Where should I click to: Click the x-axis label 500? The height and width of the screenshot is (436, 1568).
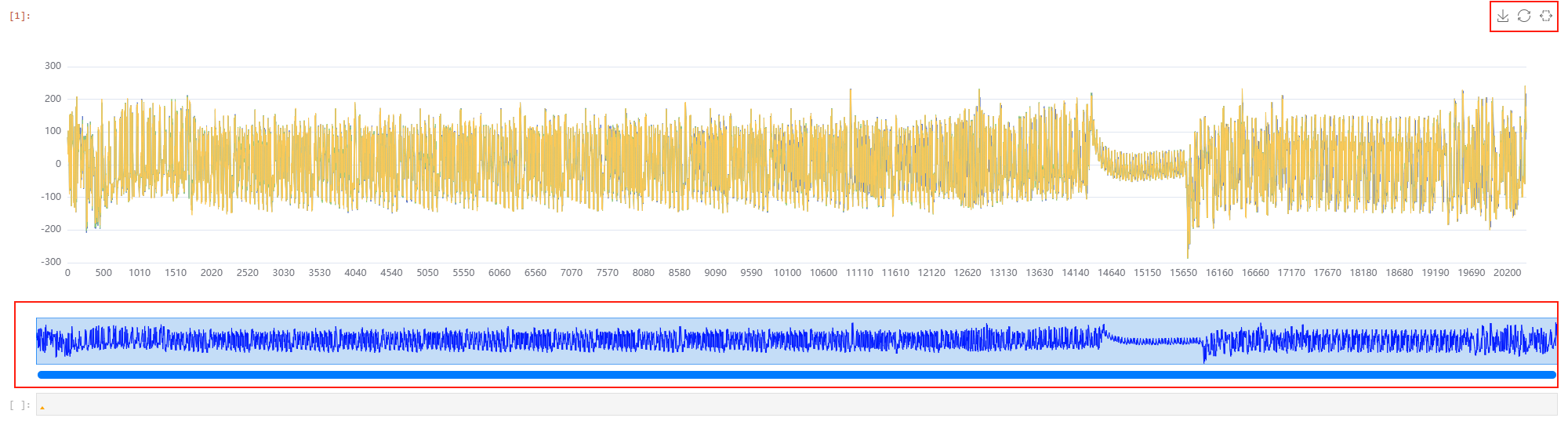click(x=103, y=273)
